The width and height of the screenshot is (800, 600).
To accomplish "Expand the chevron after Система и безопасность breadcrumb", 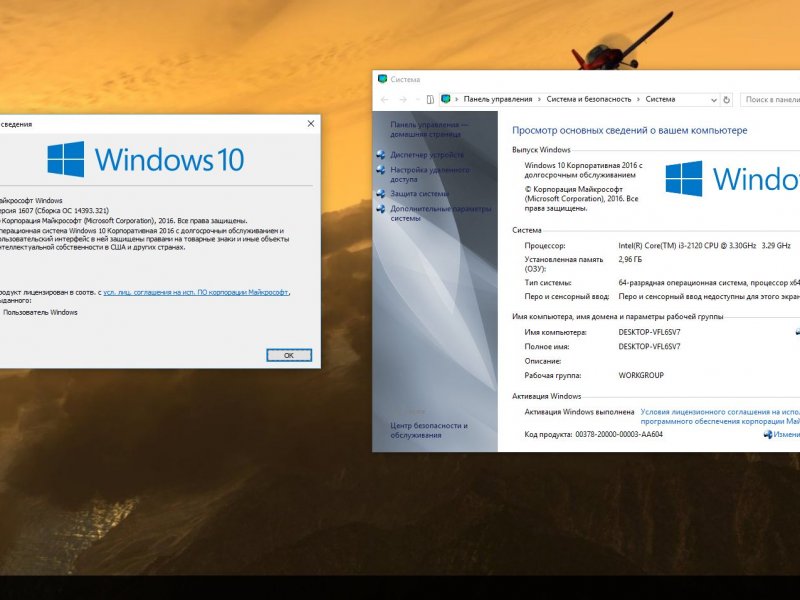I will click(x=638, y=99).
